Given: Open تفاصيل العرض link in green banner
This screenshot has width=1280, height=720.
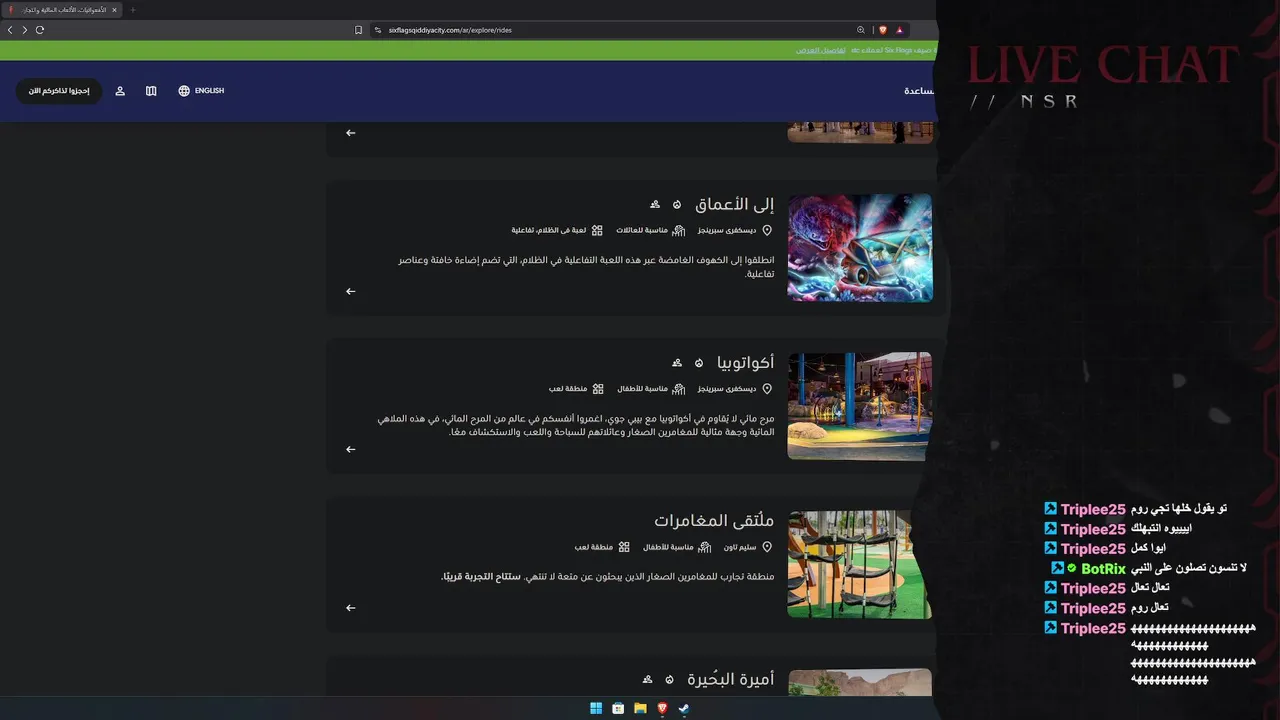Looking at the screenshot, I should pyautogui.click(x=821, y=50).
